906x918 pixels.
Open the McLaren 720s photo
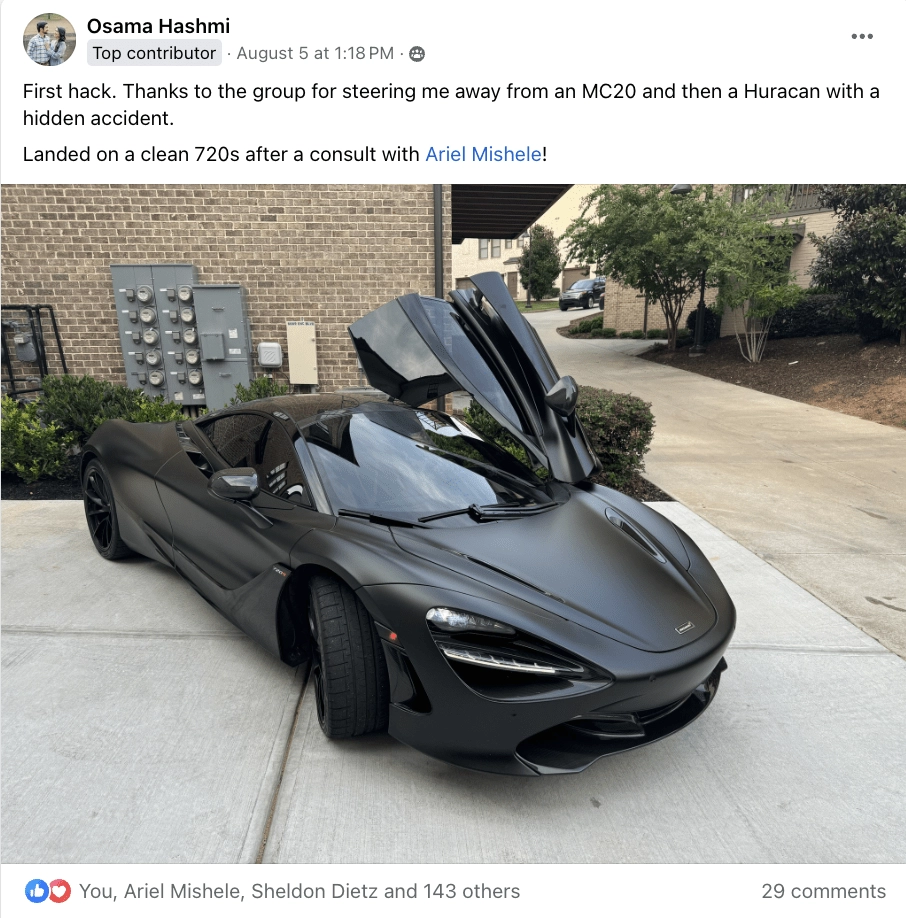coord(453,524)
